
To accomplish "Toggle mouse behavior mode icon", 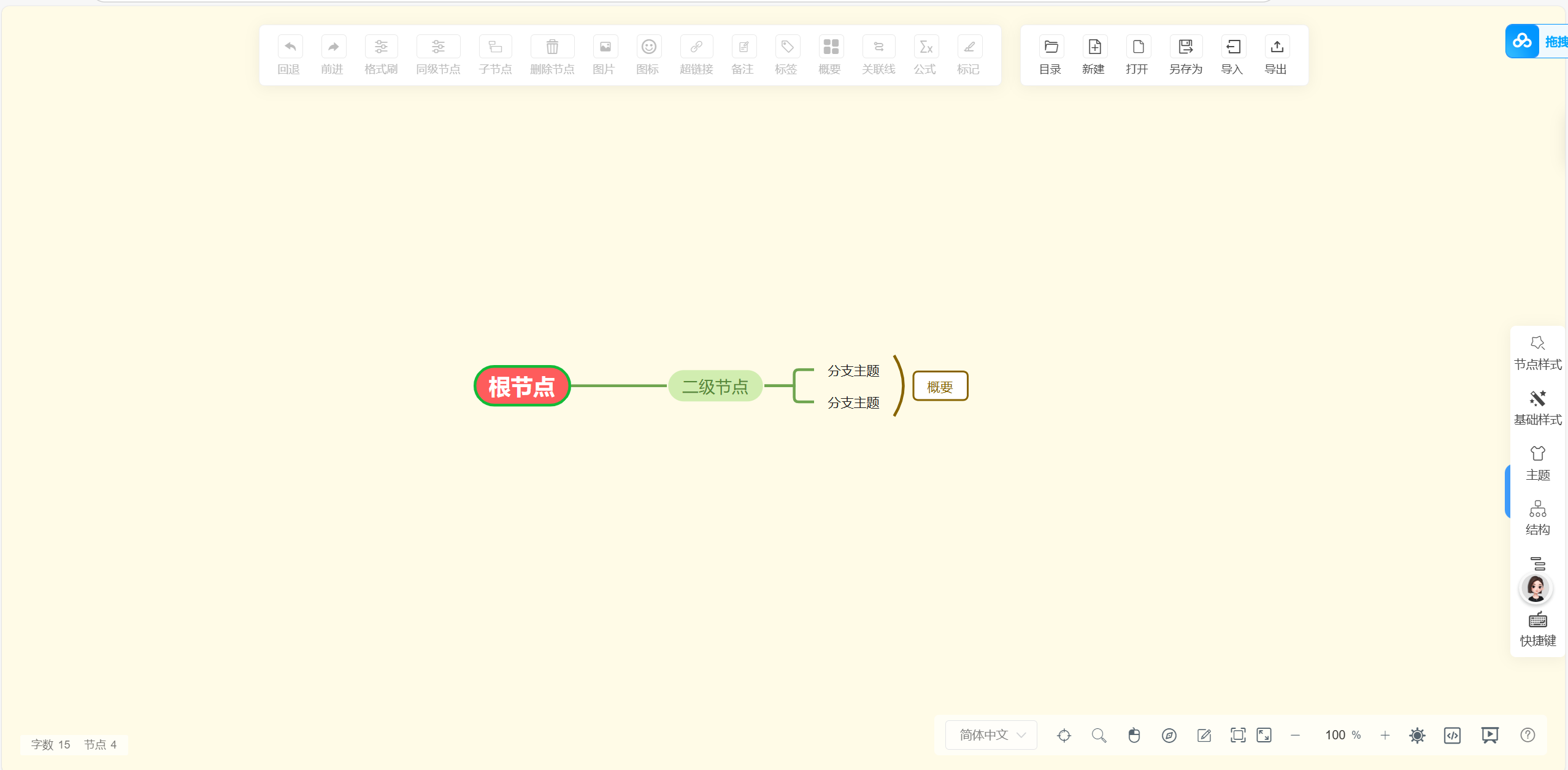I will pyautogui.click(x=1134, y=735).
